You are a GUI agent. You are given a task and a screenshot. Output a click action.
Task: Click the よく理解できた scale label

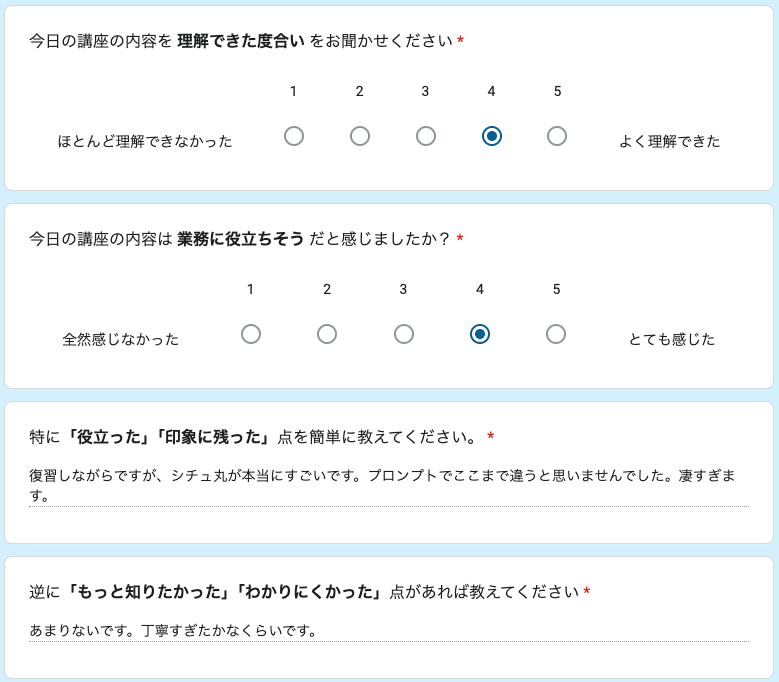670,141
